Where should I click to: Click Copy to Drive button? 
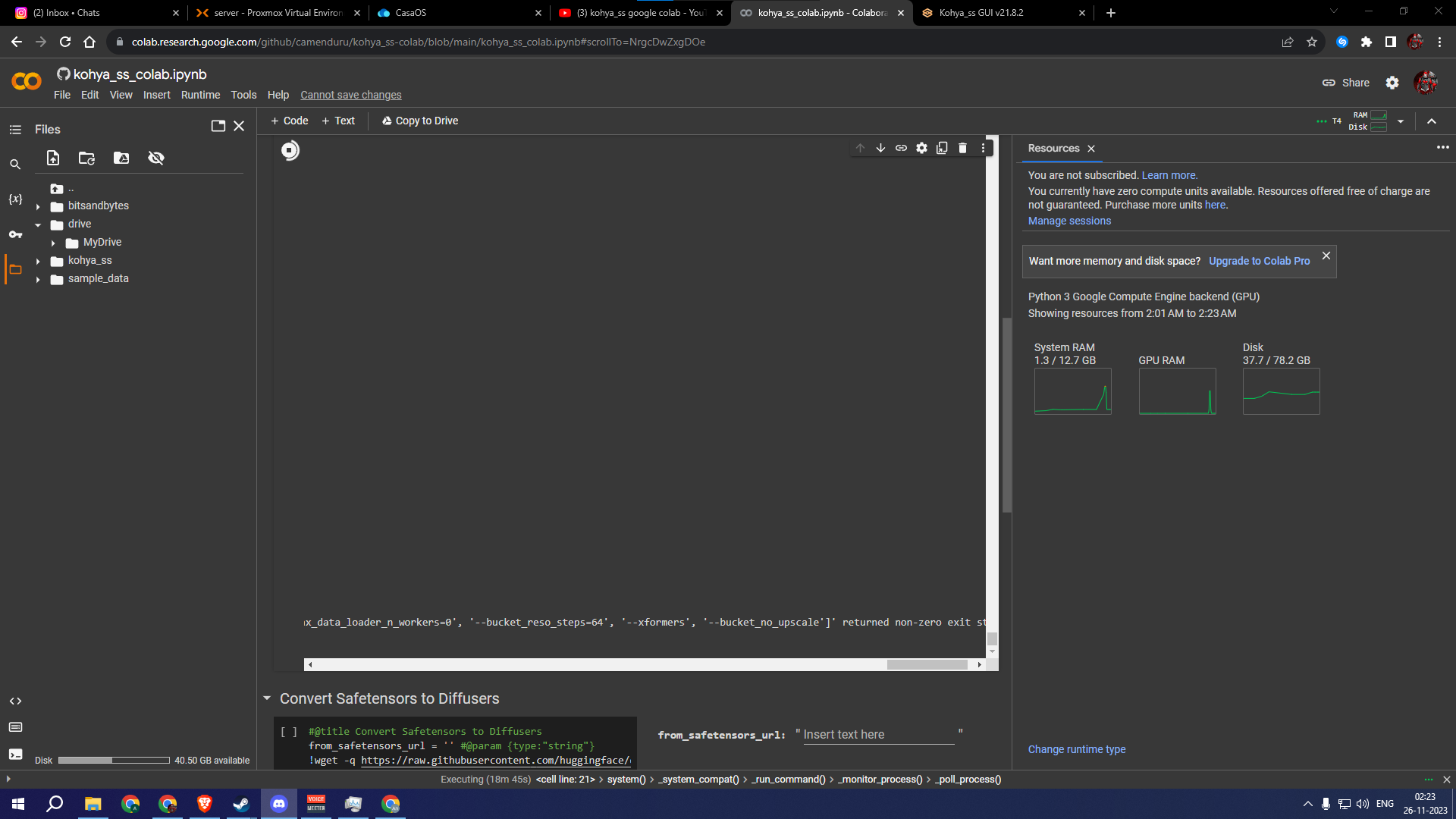tap(420, 121)
